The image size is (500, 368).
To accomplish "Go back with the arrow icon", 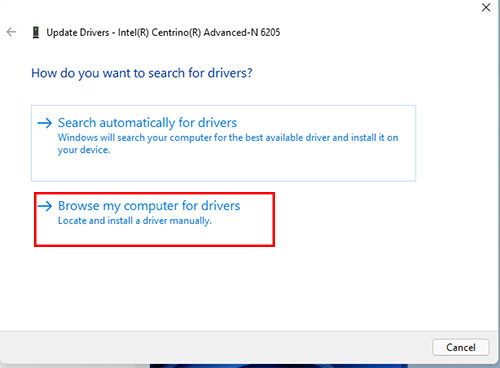I will (11, 32).
